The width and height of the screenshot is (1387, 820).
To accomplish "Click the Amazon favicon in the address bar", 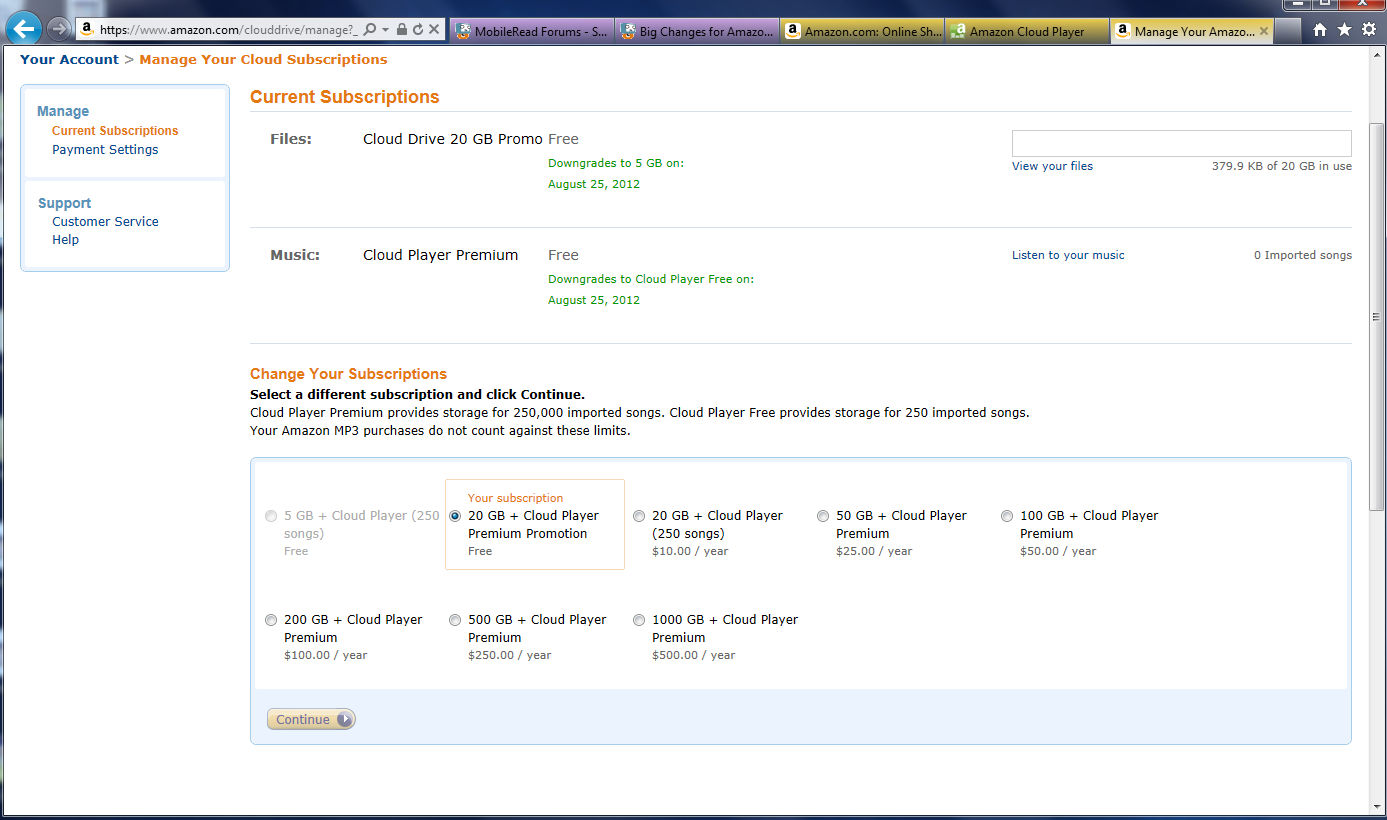I will click(x=88, y=30).
